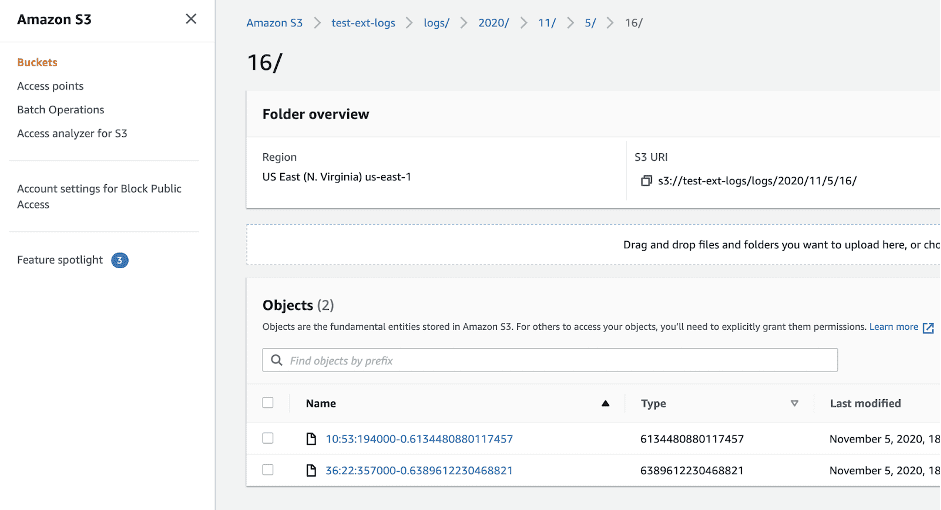Open Buckets in the sidebar
This screenshot has width=941, height=510.
[37, 62]
